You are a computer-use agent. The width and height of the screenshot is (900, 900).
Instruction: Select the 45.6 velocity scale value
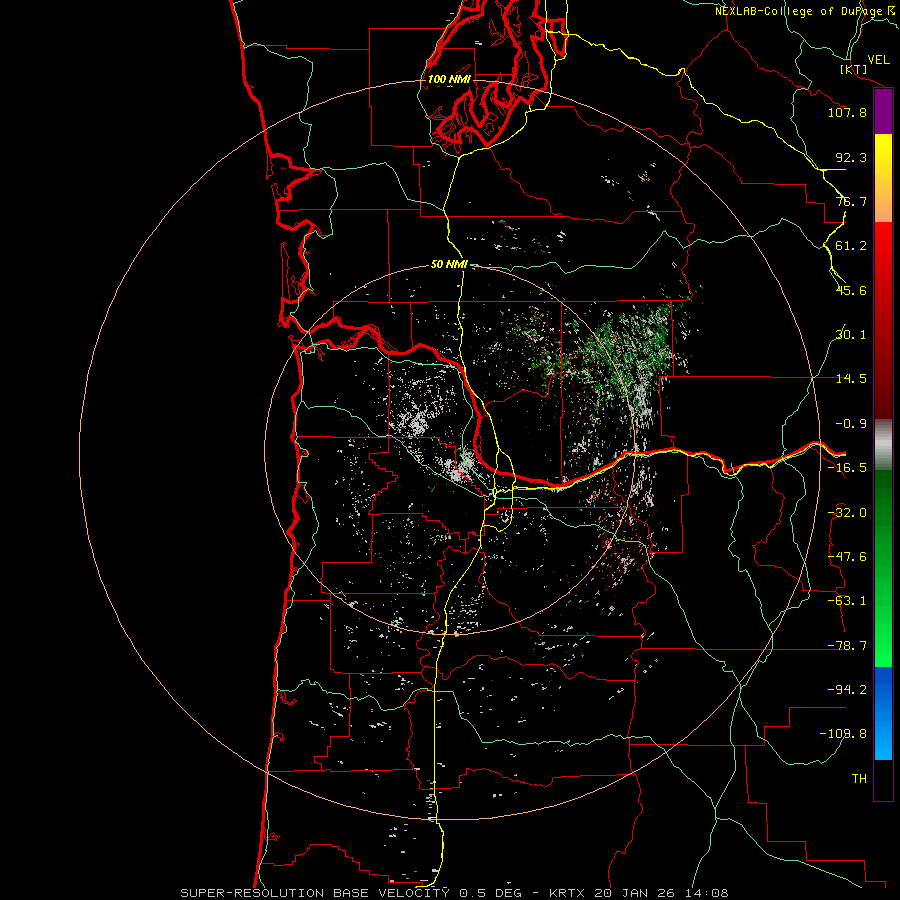point(851,290)
